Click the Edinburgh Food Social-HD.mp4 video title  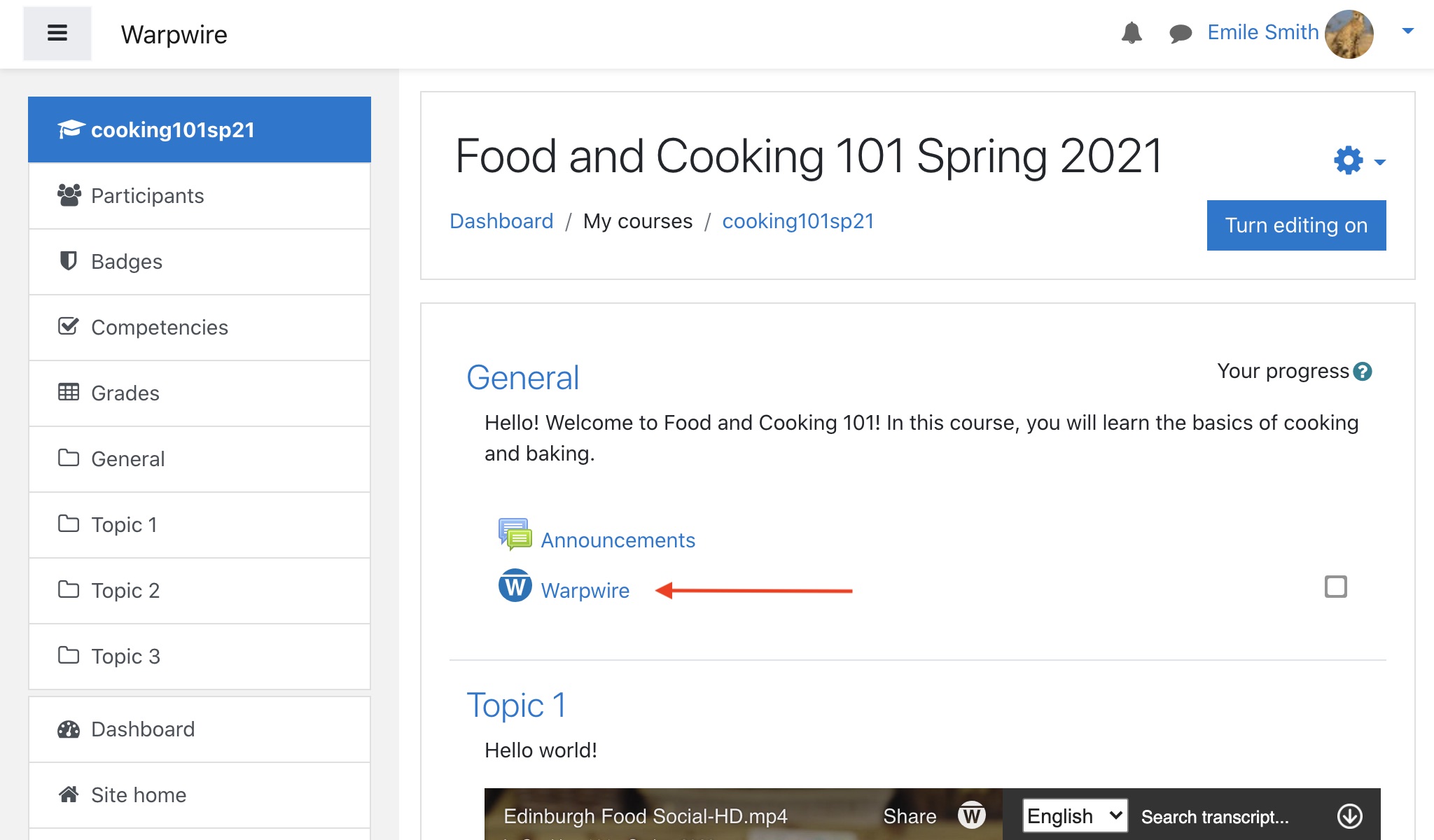pos(645,816)
